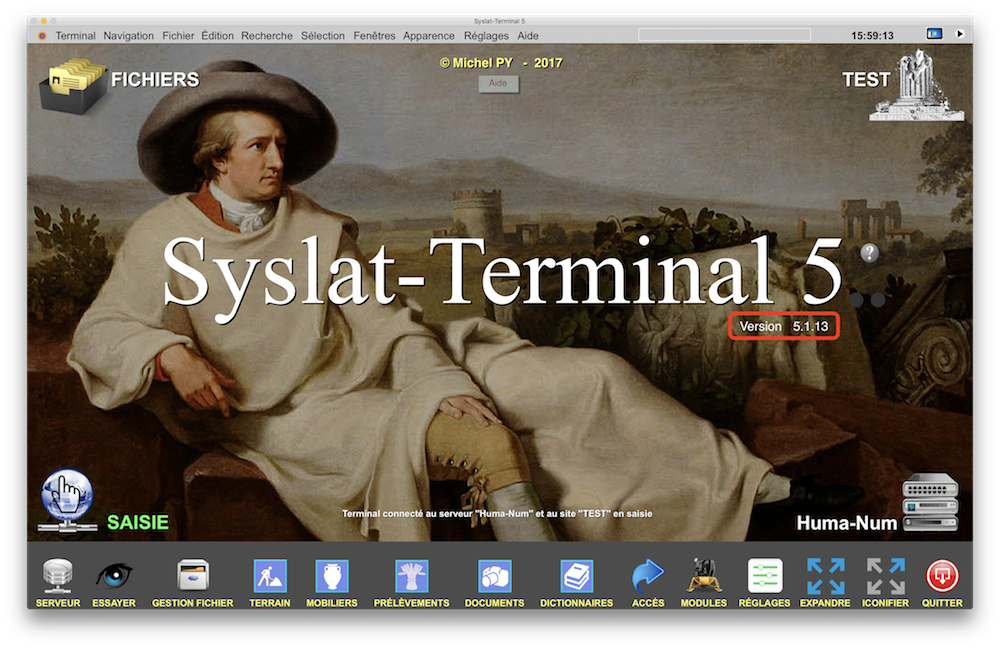Click the Huma-Num server rack icon
The width and height of the screenshot is (1000, 648).
(x=930, y=502)
